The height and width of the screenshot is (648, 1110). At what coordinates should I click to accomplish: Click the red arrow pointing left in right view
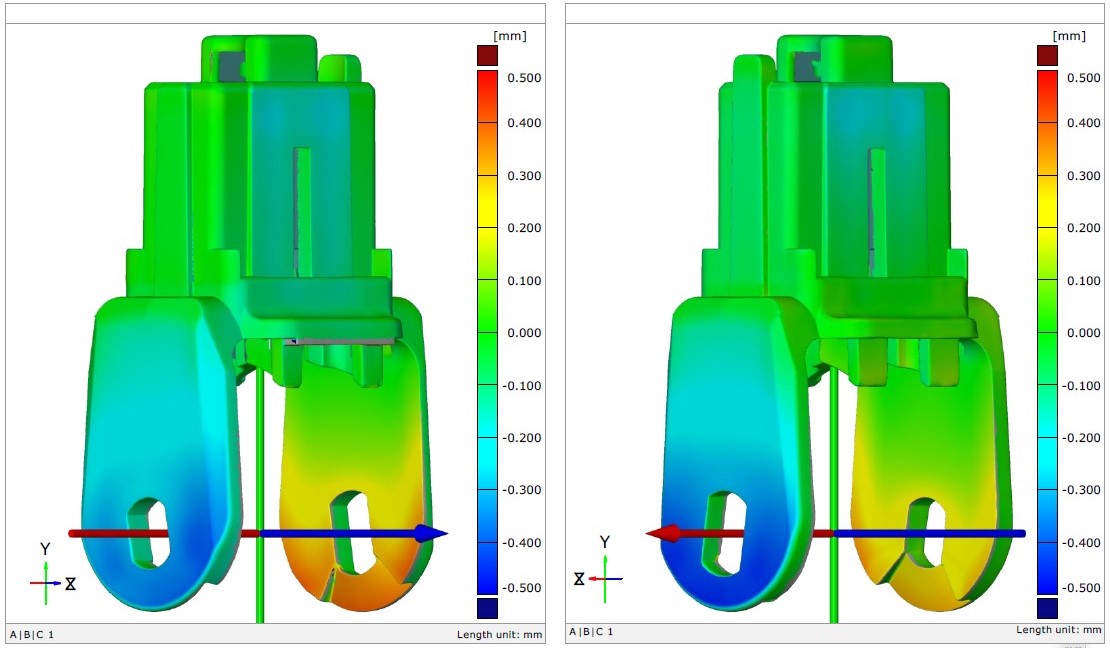(670, 533)
